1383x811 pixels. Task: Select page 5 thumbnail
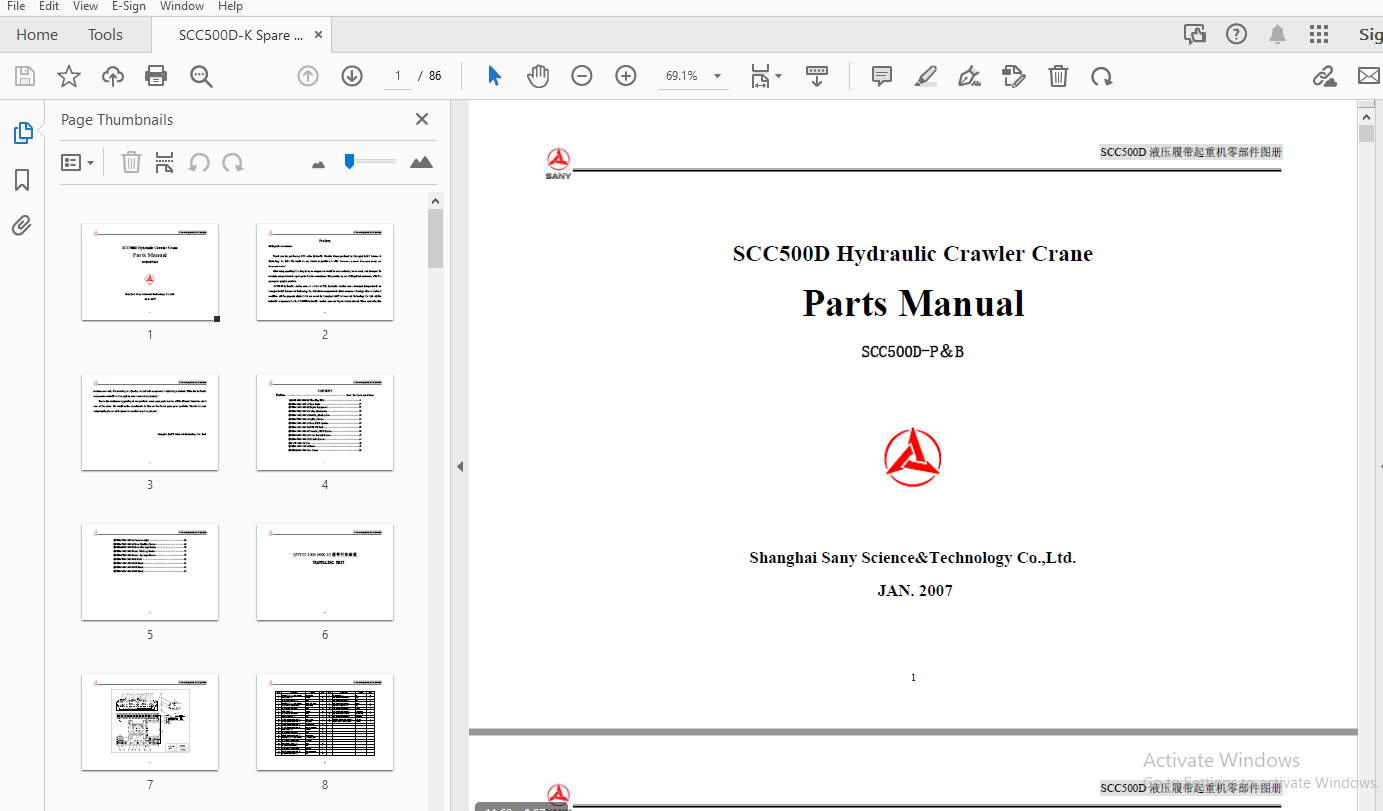150,572
